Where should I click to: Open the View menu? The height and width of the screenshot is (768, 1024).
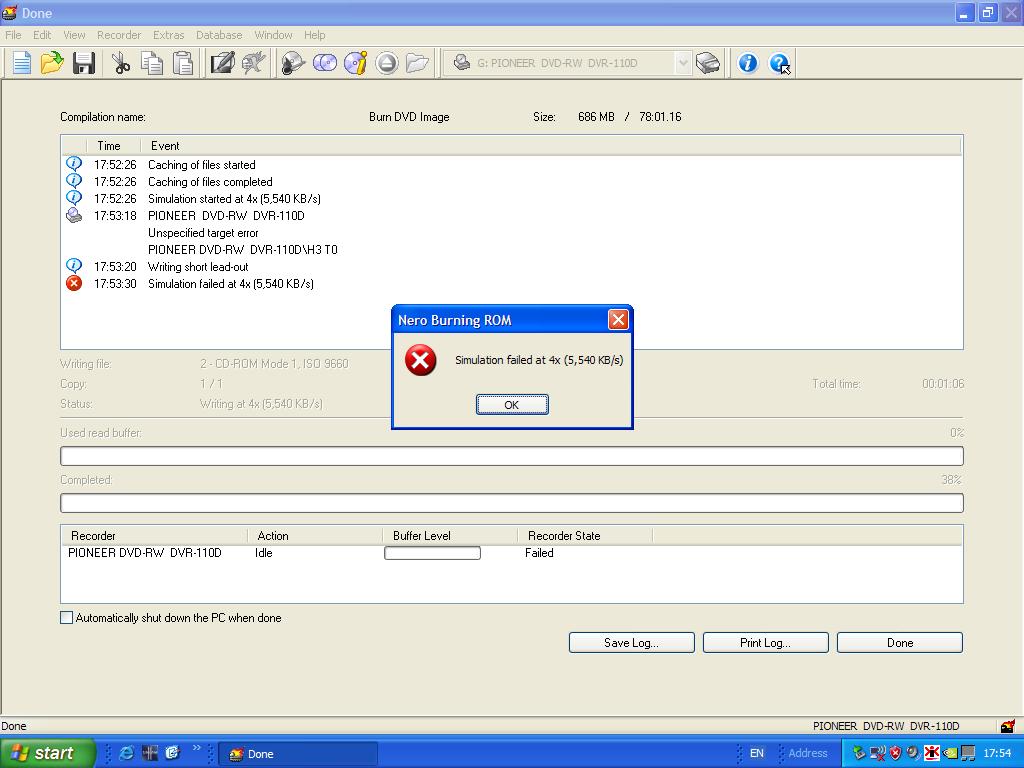pos(74,35)
